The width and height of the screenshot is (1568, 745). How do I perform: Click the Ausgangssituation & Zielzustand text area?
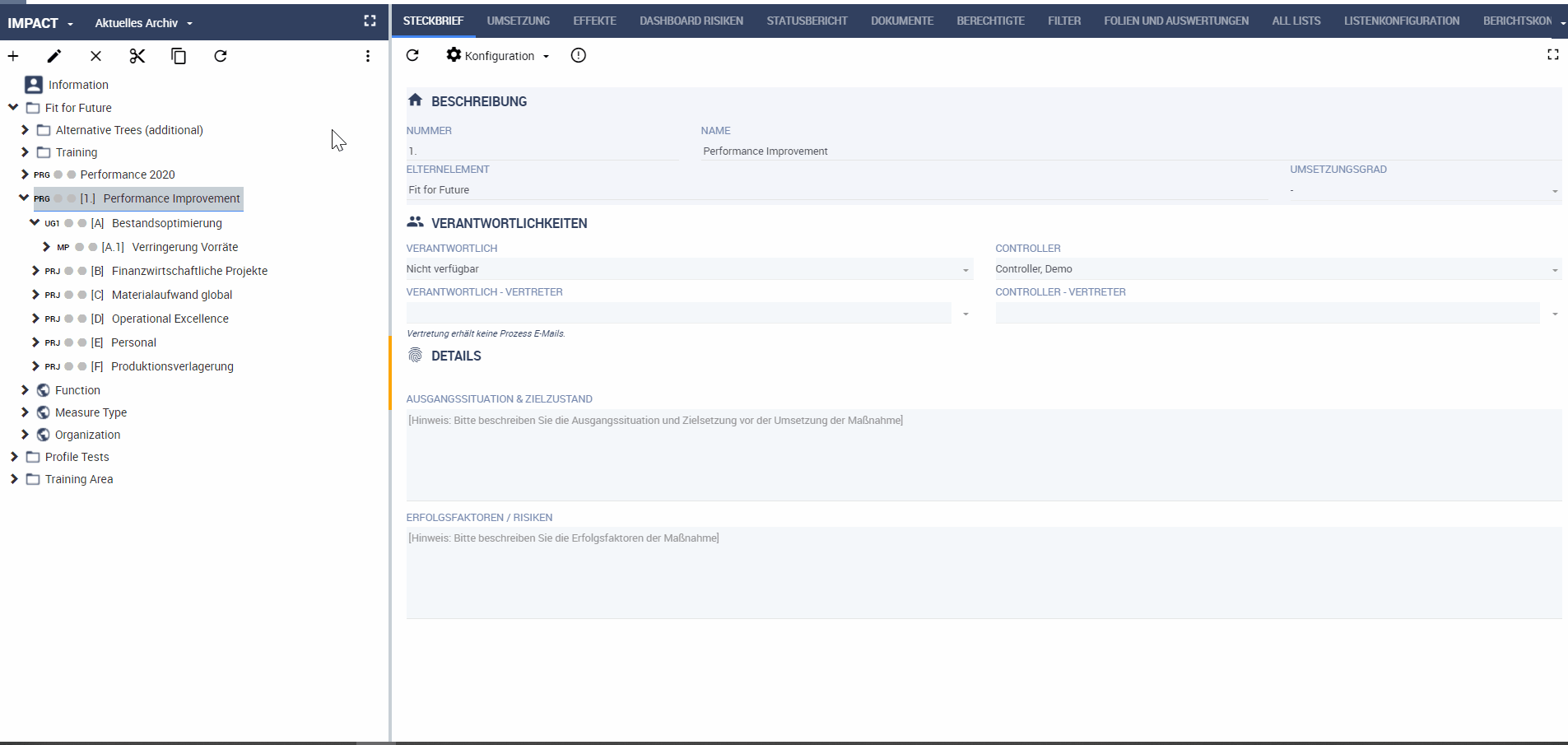(x=984, y=454)
